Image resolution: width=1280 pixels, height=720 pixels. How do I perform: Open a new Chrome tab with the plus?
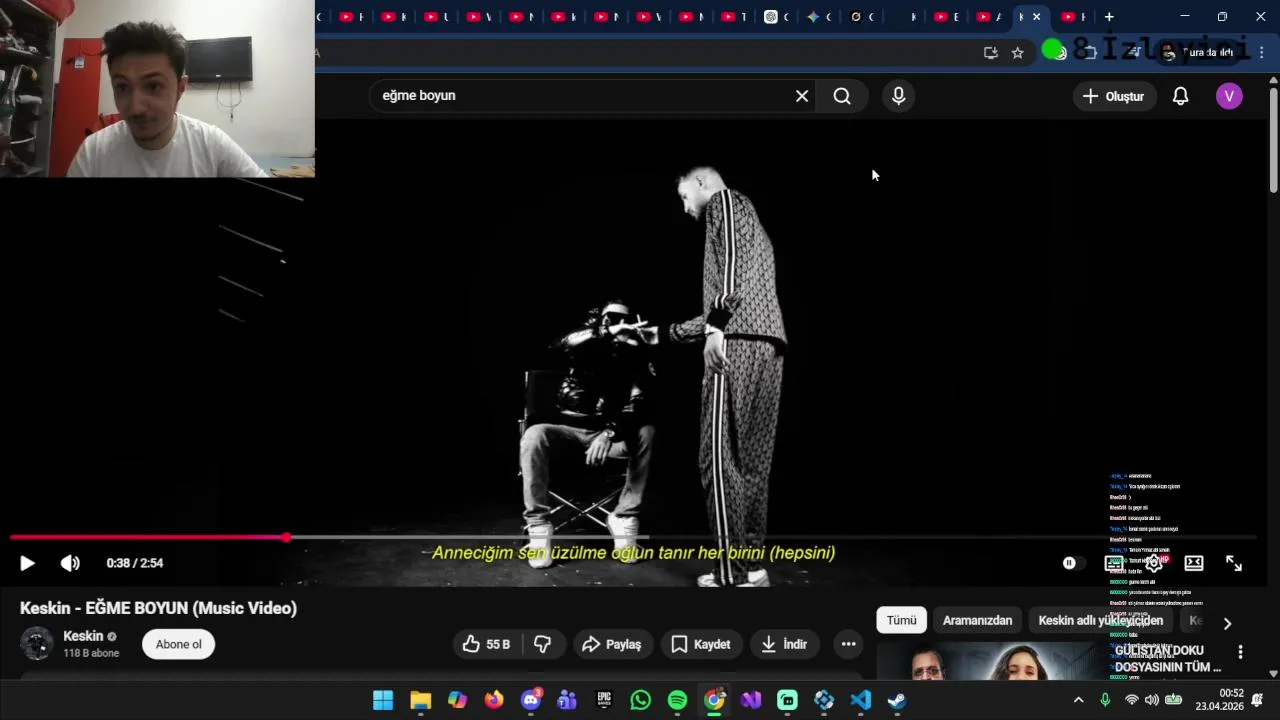tap(1109, 17)
